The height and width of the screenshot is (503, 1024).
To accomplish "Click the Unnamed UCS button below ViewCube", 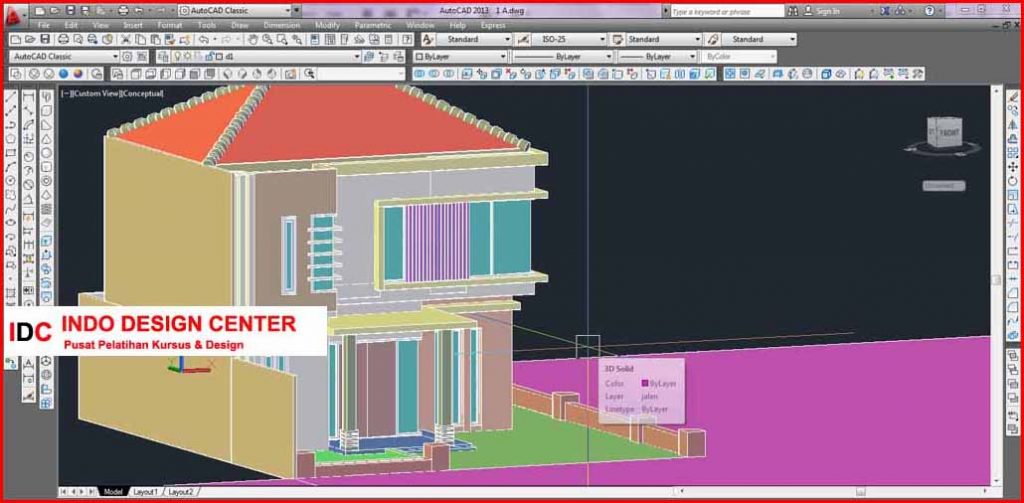I will pyautogui.click(x=944, y=186).
